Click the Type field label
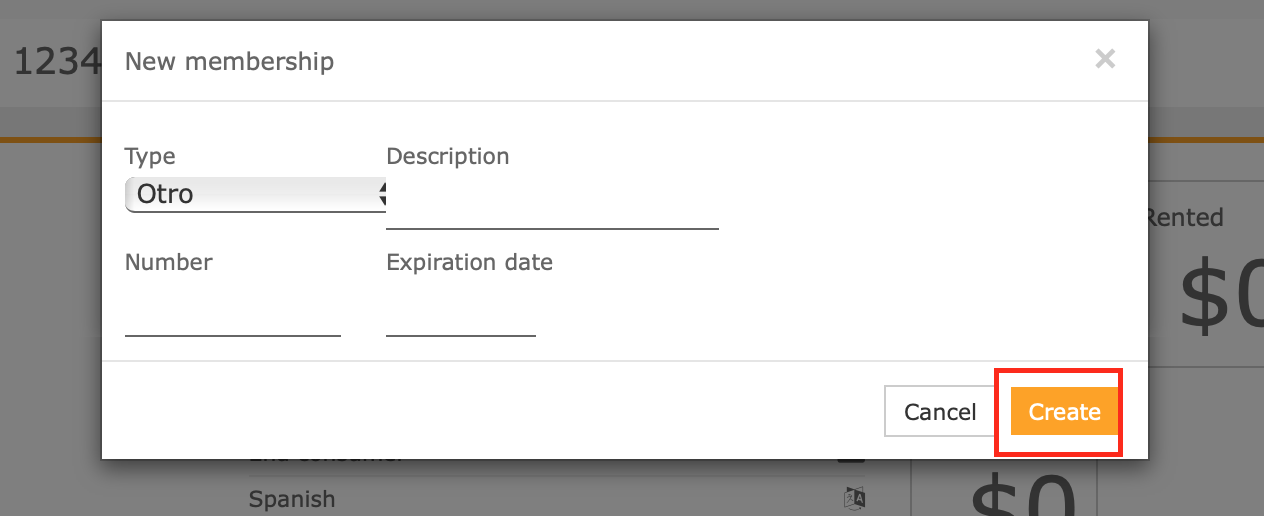1264x516 pixels. [150, 157]
